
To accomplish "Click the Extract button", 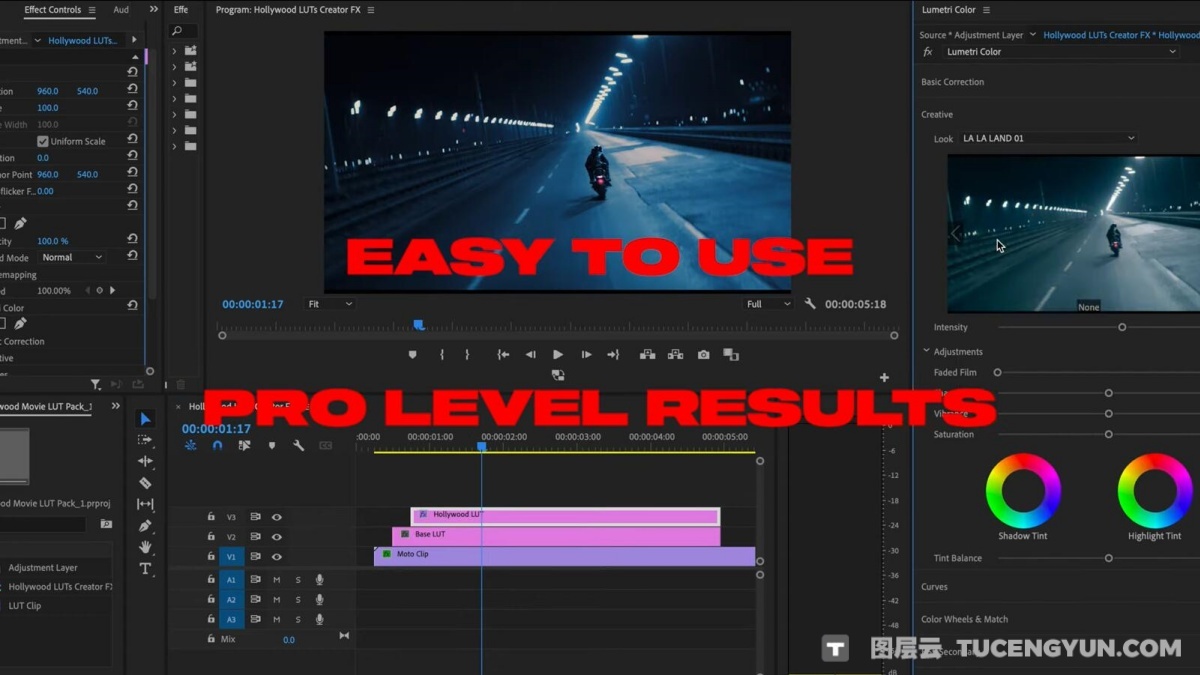I will click(x=675, y=355).
